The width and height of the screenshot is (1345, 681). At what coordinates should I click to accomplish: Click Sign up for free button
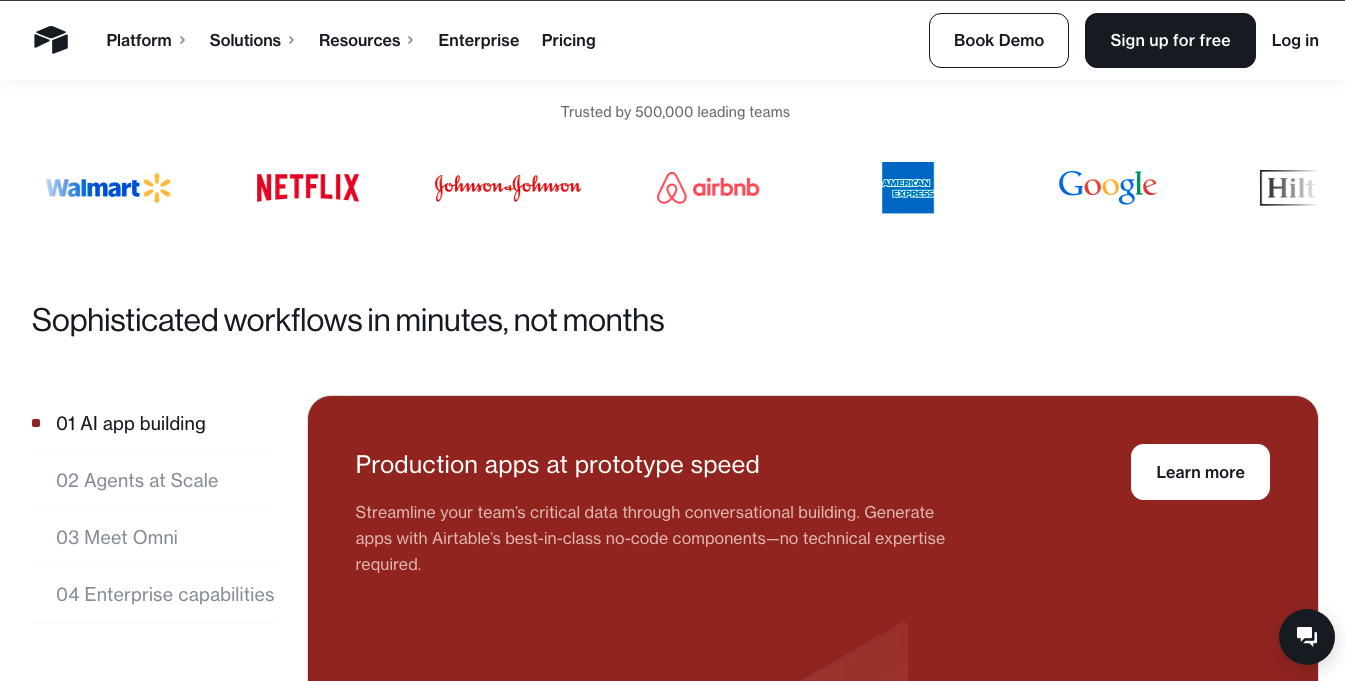click(1170, 40)
